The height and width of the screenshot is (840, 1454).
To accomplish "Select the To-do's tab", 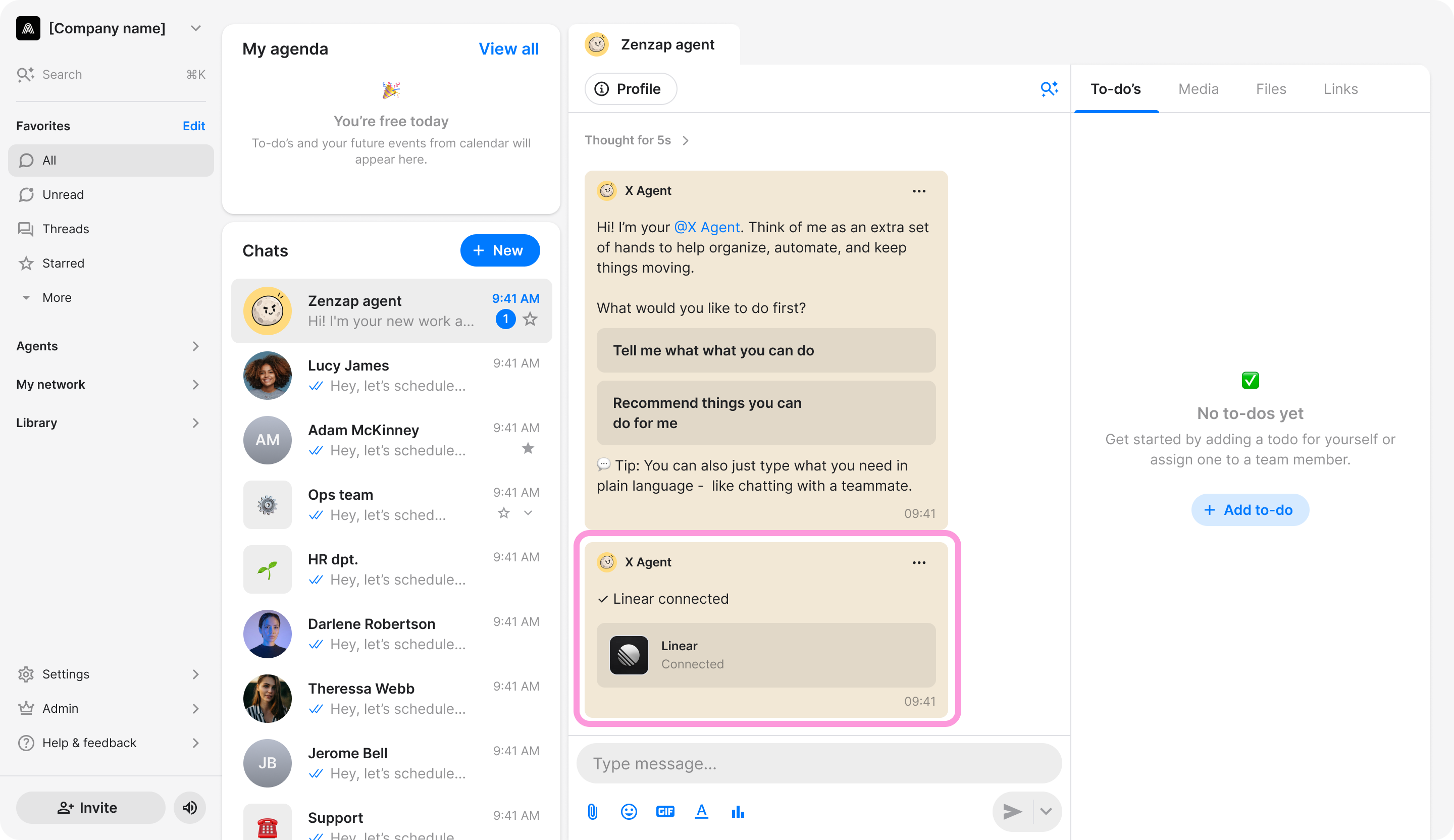I will [1115, 89].
